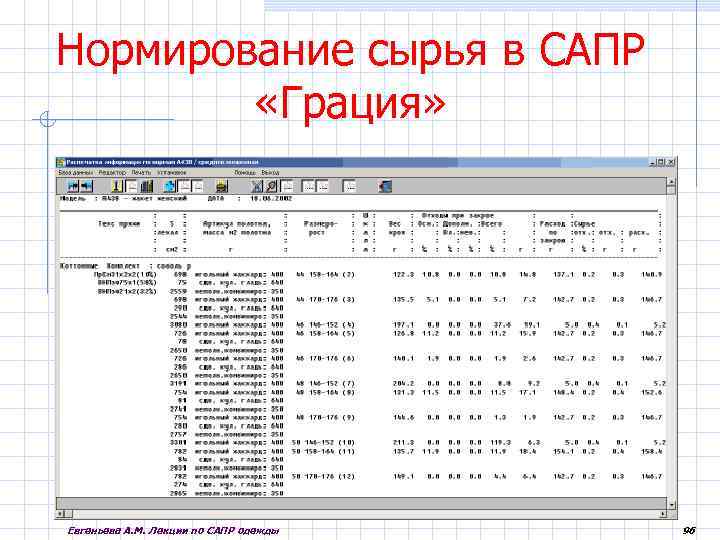Image resolution: width=720 pixels, height=540 pixels.
Task: Click the yellow printer toolbar icon
Action: [221, 186]
